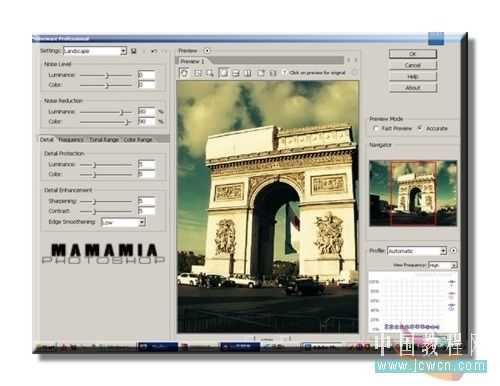Switch to vertical split preview icon
The width and height of the screenshot is (500, 386).
(x=248, y=73)
